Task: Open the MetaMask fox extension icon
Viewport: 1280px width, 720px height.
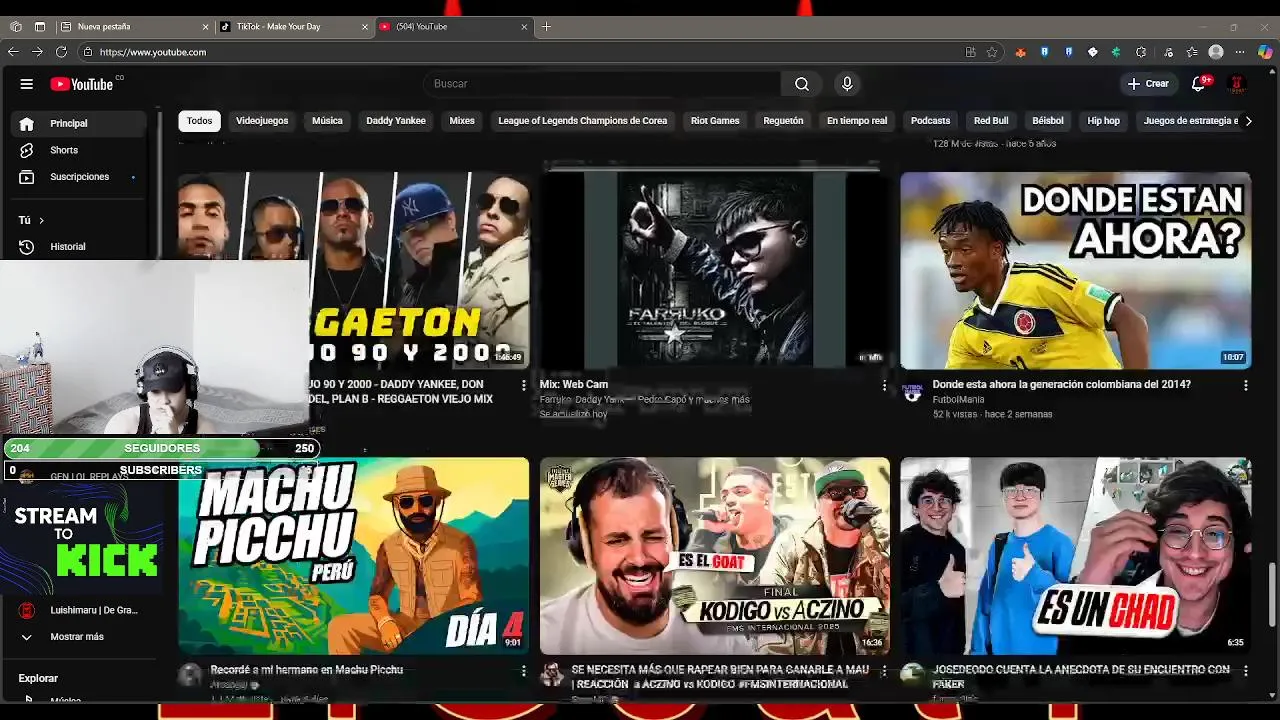Action: (x=1020, y=52)
